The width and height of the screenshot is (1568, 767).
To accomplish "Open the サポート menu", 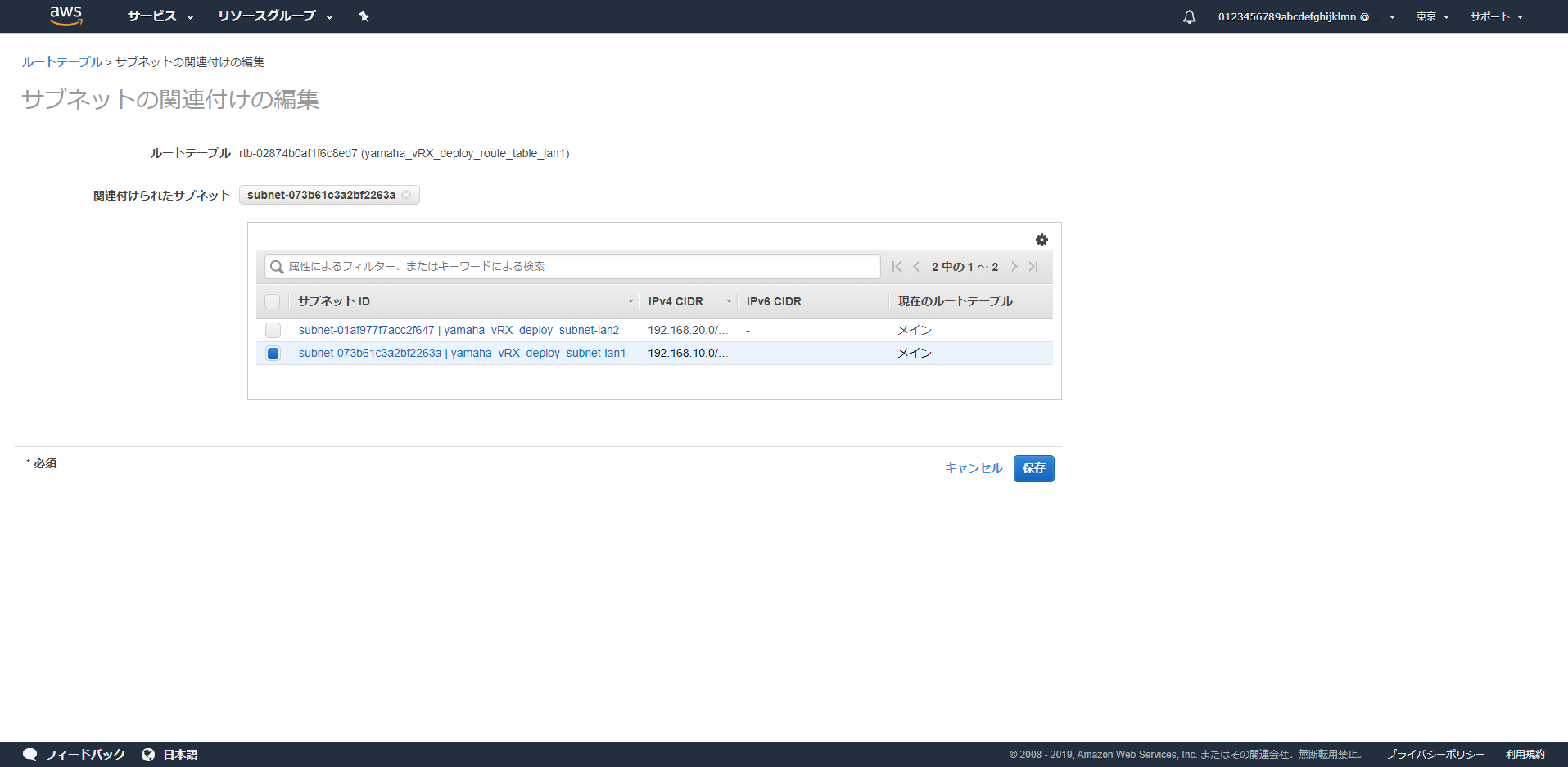I will click(x=1496, y=16).
